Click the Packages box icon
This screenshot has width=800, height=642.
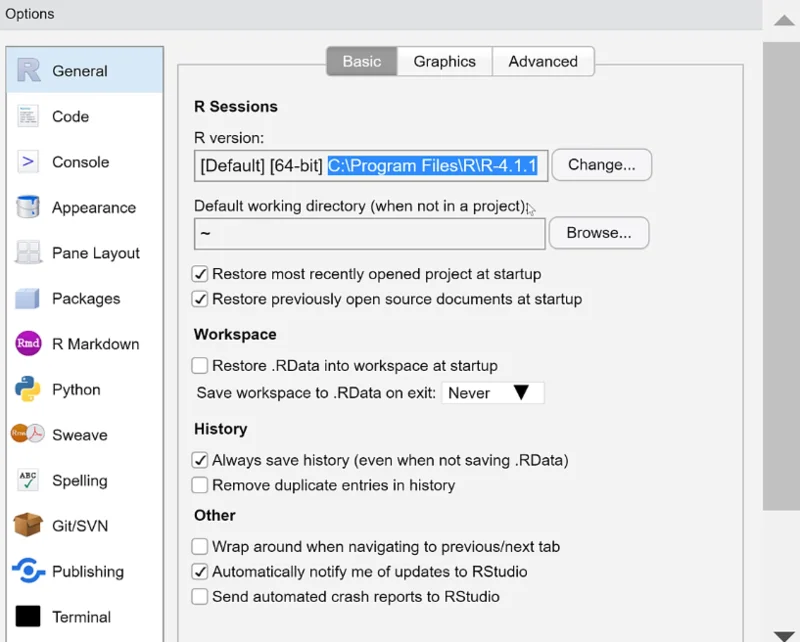(28, 298)
